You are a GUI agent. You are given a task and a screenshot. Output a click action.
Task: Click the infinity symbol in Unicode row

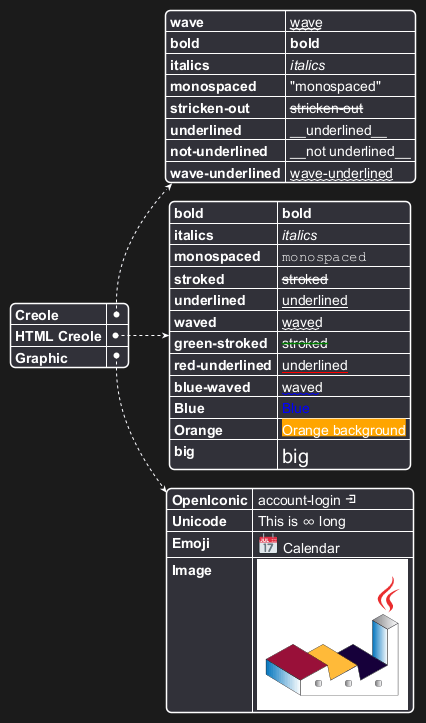[308, 522]
